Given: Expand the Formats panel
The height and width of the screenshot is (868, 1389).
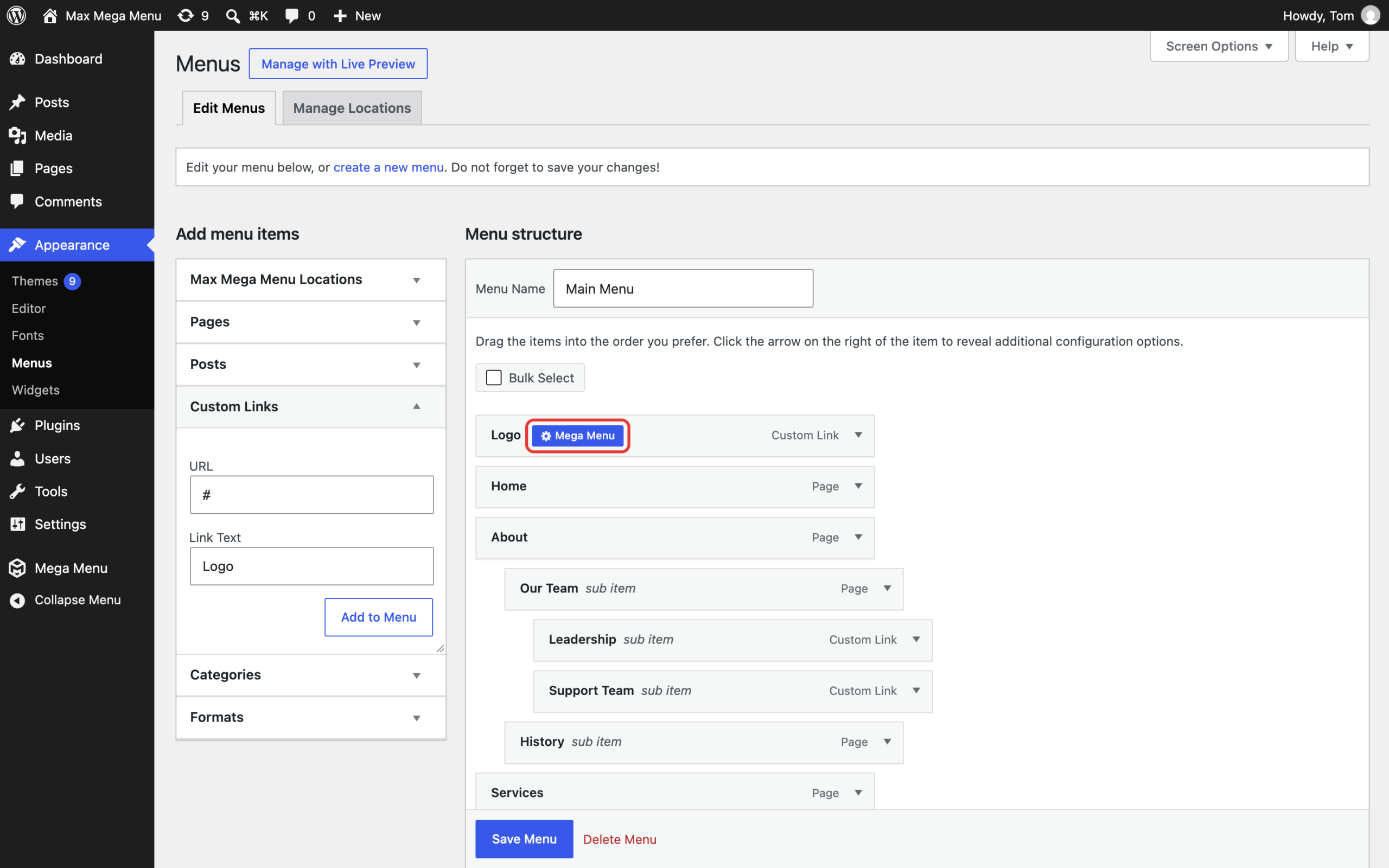Looking at the screenshot, I should (417, 718).
